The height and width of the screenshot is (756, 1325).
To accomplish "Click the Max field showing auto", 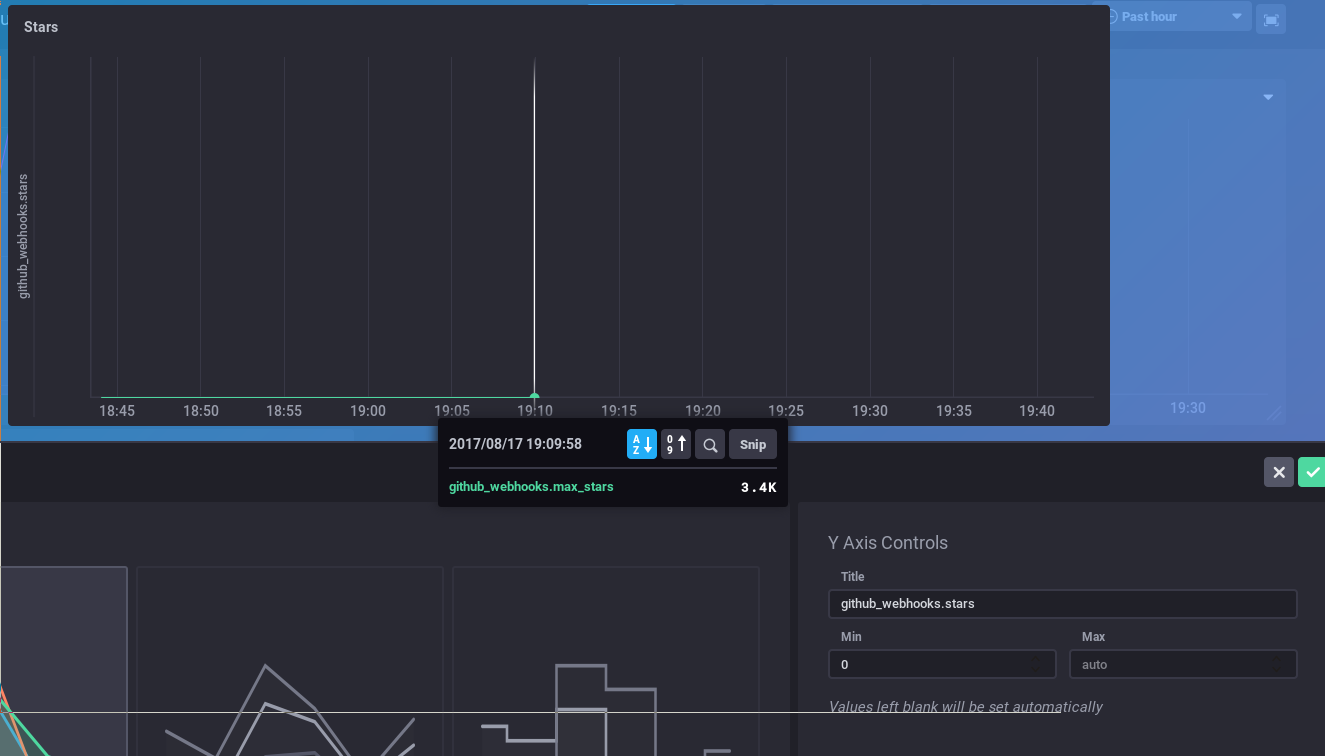I will (x=1183, y=664).
